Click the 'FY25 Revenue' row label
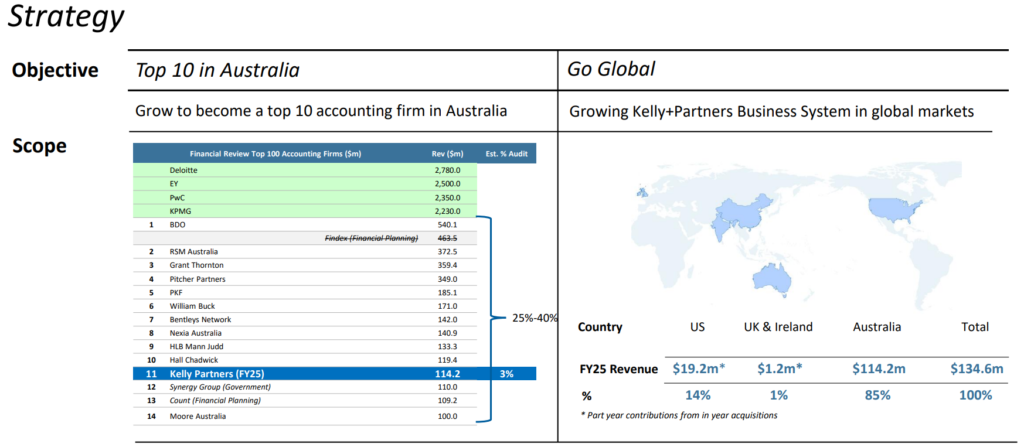The height and width of the screenshot is (447, 1024). (618, 369)
